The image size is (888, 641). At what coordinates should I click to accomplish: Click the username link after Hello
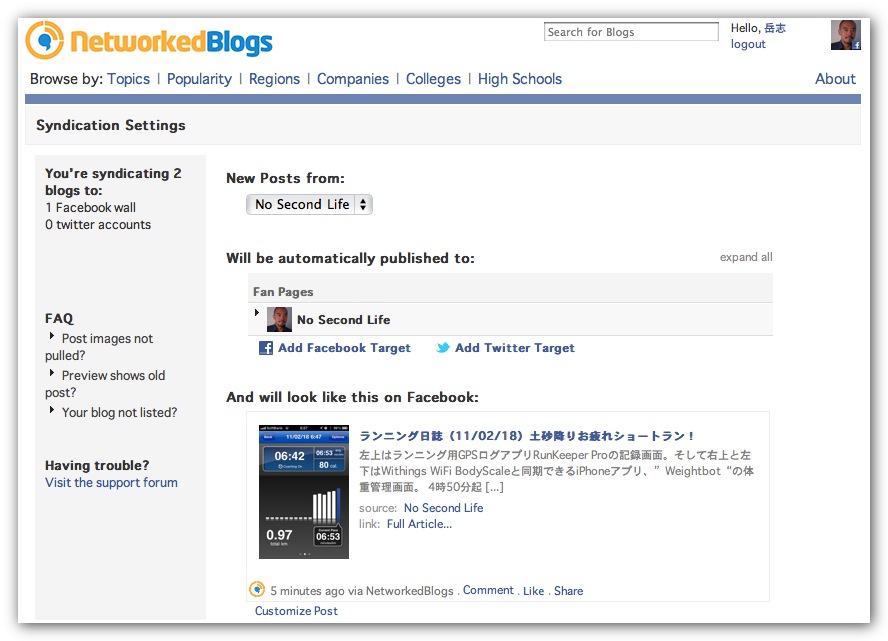(x=775, y=28)
